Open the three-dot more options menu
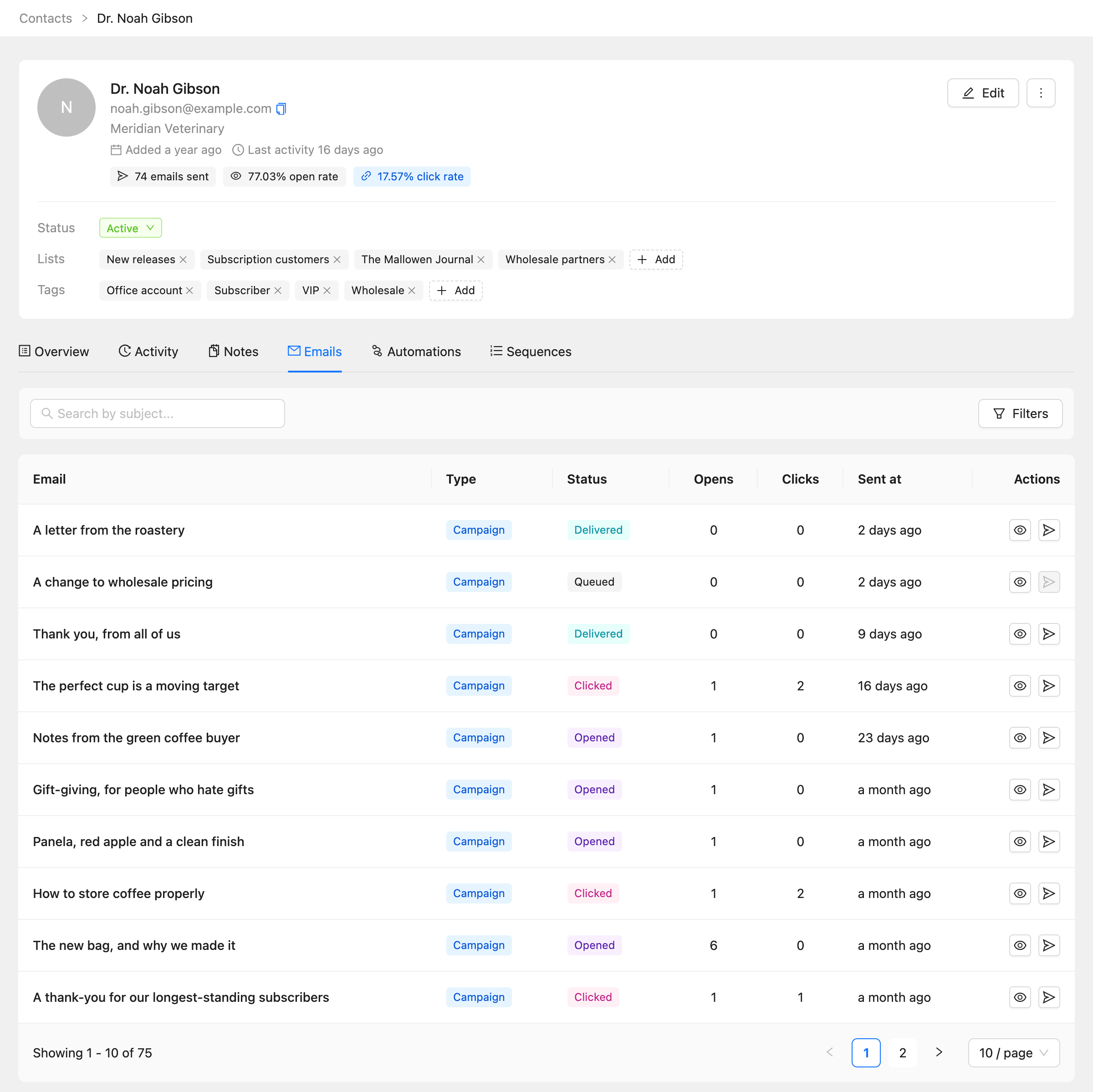The width and height of the screenshot is (1093, 1092). click(x=1040, y=93)
